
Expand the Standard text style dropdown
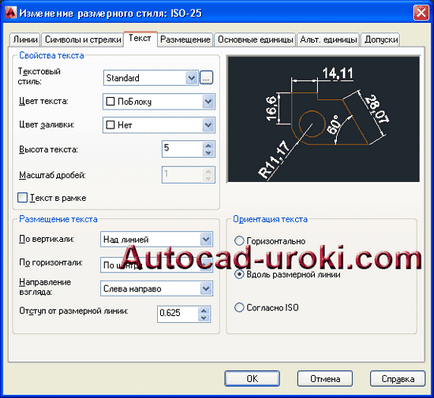click(x=191, y=78)
